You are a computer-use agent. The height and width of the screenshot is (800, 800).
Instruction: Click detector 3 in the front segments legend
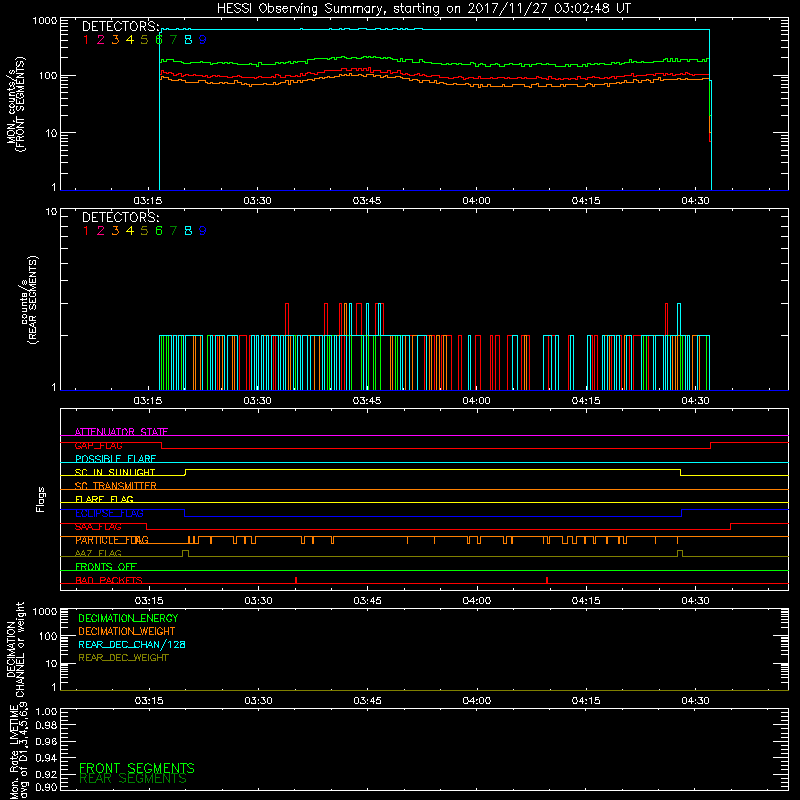115,40
